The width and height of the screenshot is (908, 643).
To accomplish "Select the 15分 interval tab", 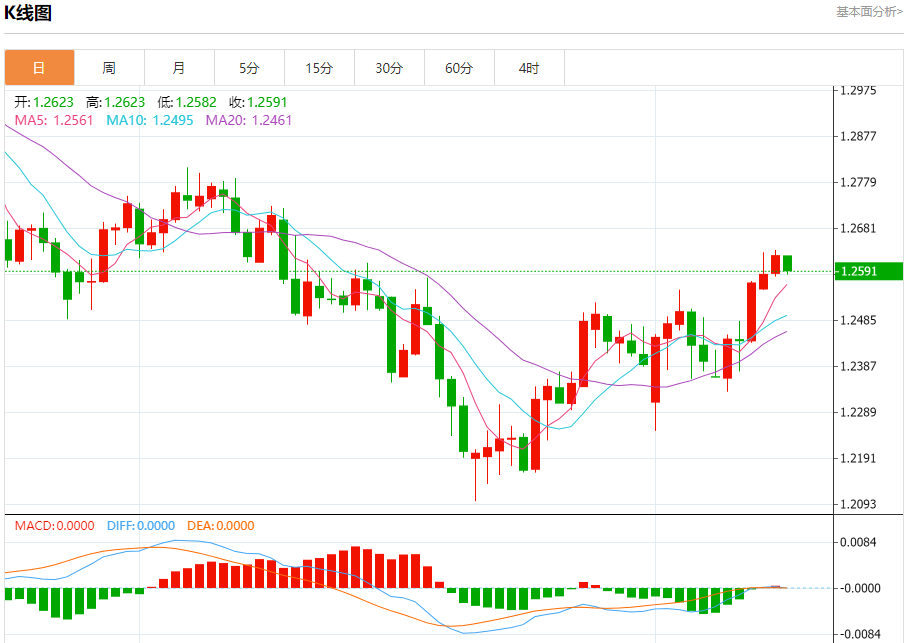I will coord(319,68).
